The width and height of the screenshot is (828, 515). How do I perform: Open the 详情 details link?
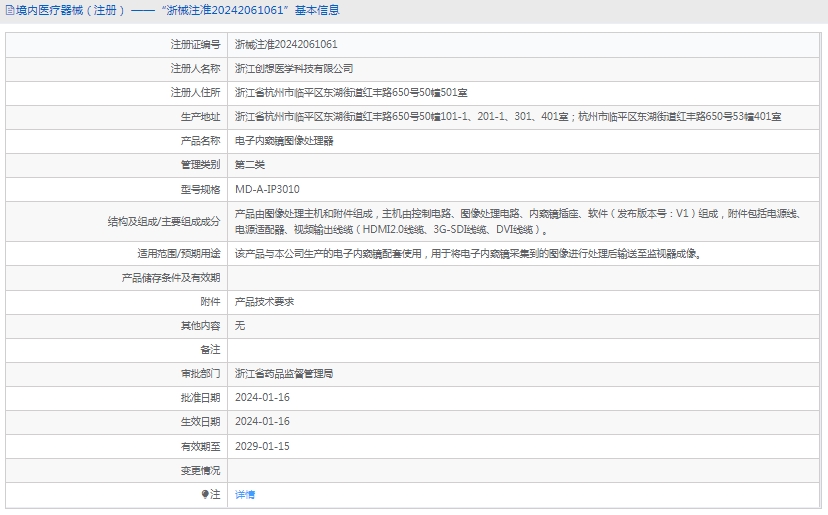tap(245, 494)
